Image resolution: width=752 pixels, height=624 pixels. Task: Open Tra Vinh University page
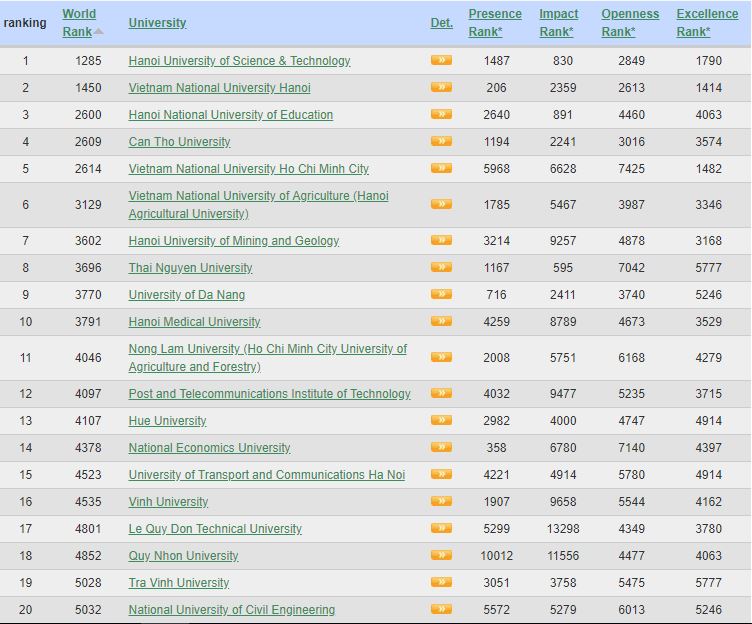179,583
